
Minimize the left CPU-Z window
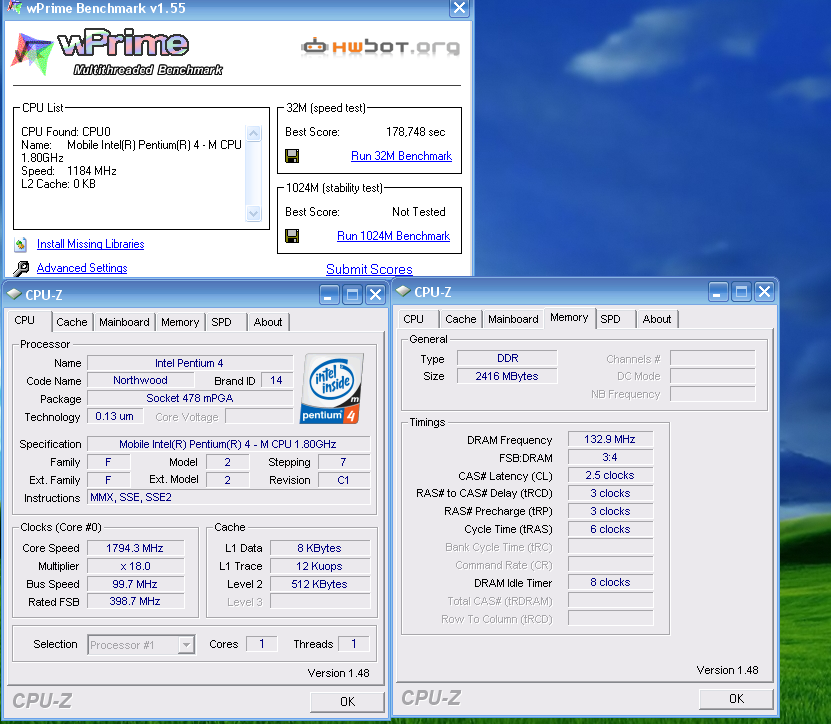pos(329,295)
